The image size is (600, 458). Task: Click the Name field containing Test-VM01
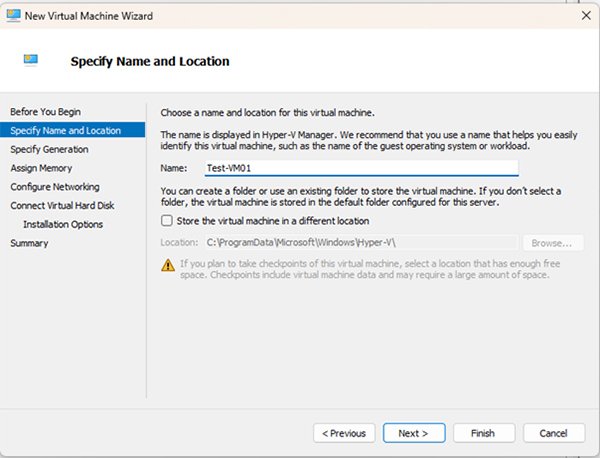[354, 168]
